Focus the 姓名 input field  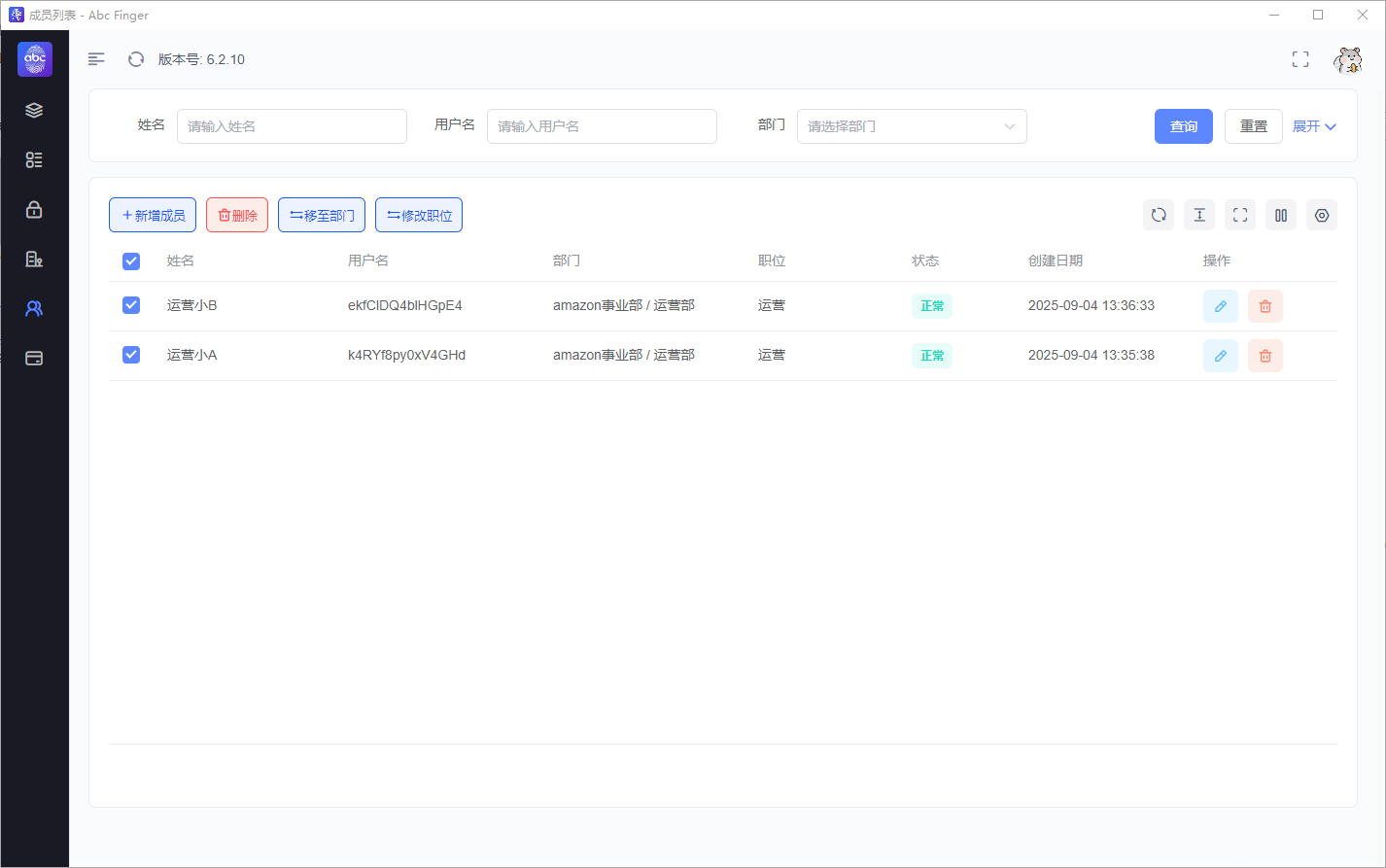click(292, 126)
